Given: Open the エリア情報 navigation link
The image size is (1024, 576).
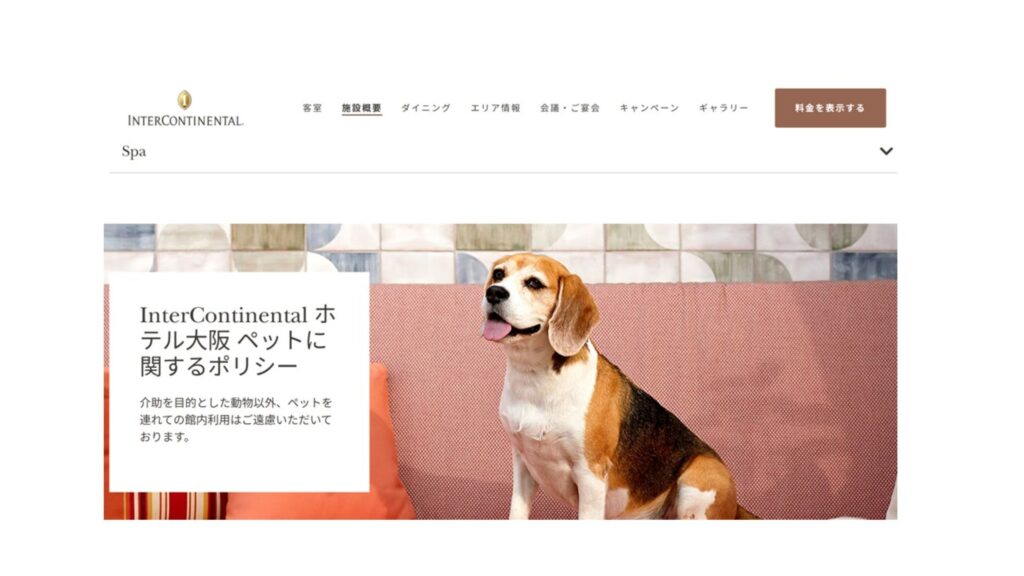Looking at the screenshot, I should click(x=496, y=108).
